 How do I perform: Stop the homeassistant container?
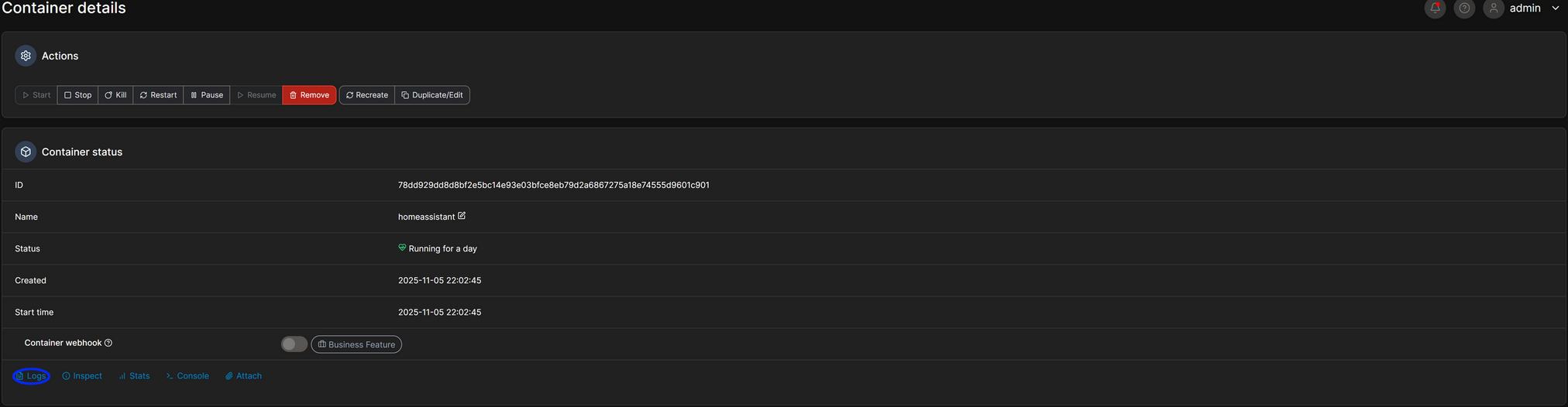(x=77, y=95)
